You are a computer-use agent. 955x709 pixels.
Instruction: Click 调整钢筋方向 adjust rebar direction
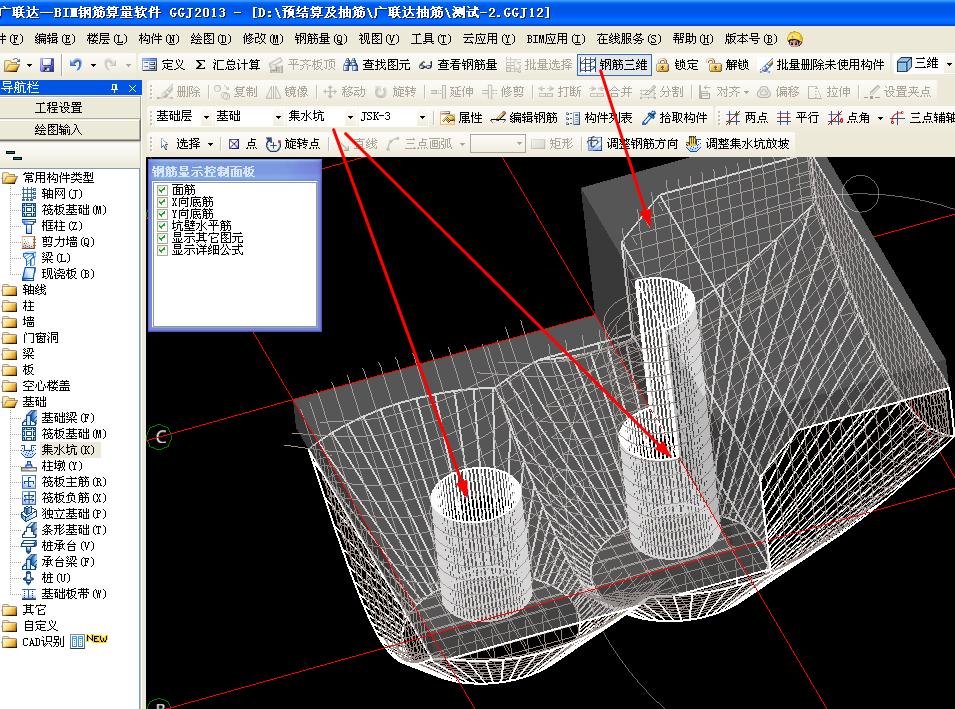(632, 144)
